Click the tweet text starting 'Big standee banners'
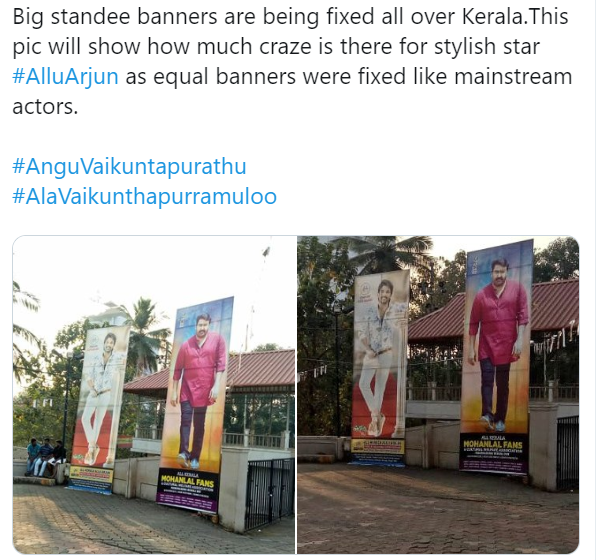The width and height of the screenshot is (614, 560). 292,61
